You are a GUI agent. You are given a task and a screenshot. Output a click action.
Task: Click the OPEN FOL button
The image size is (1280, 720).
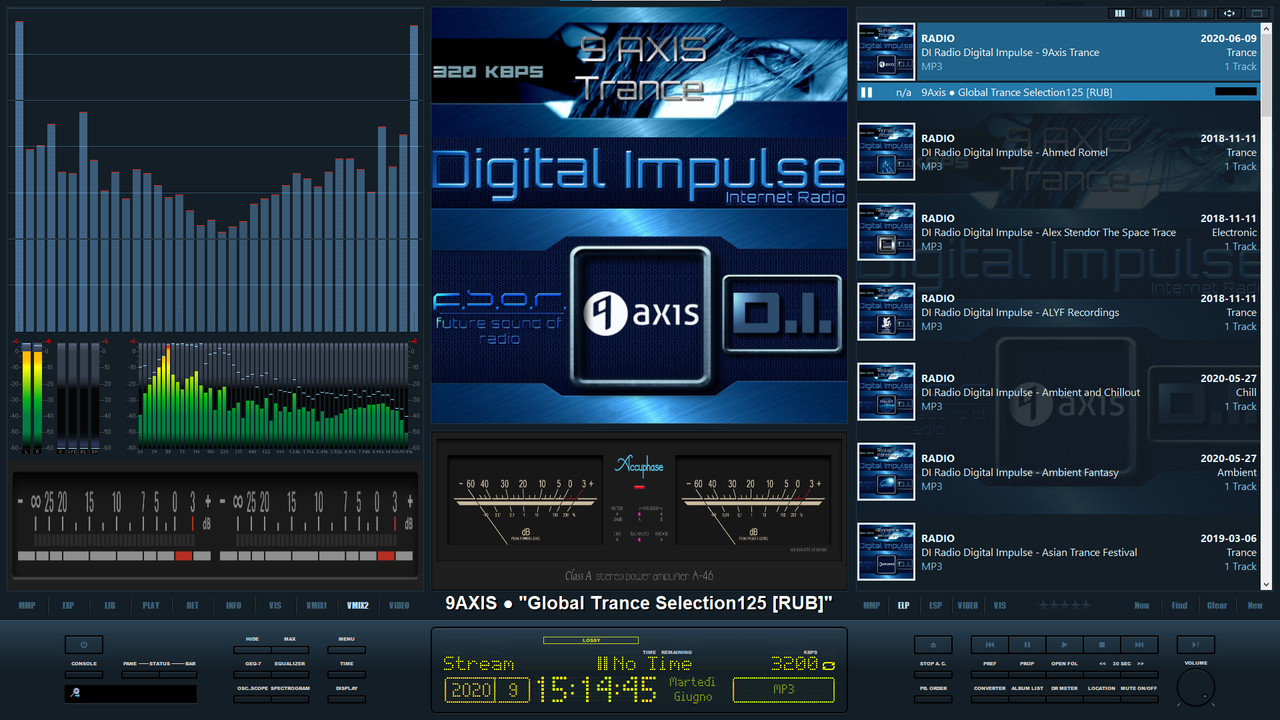tap(1064, 675)
